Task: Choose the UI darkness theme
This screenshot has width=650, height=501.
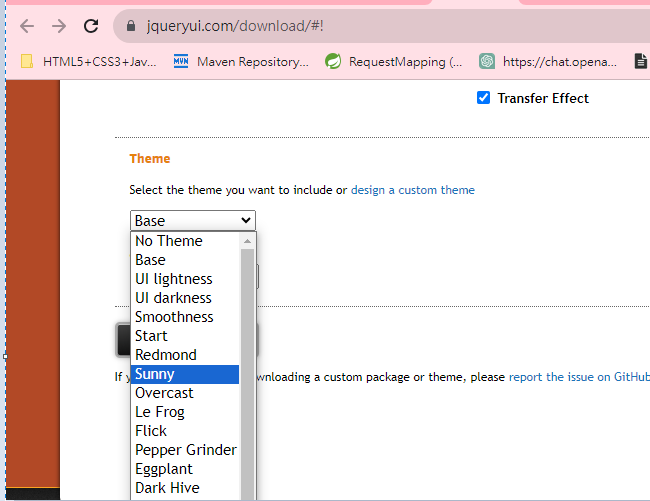Action: [185, 298]
